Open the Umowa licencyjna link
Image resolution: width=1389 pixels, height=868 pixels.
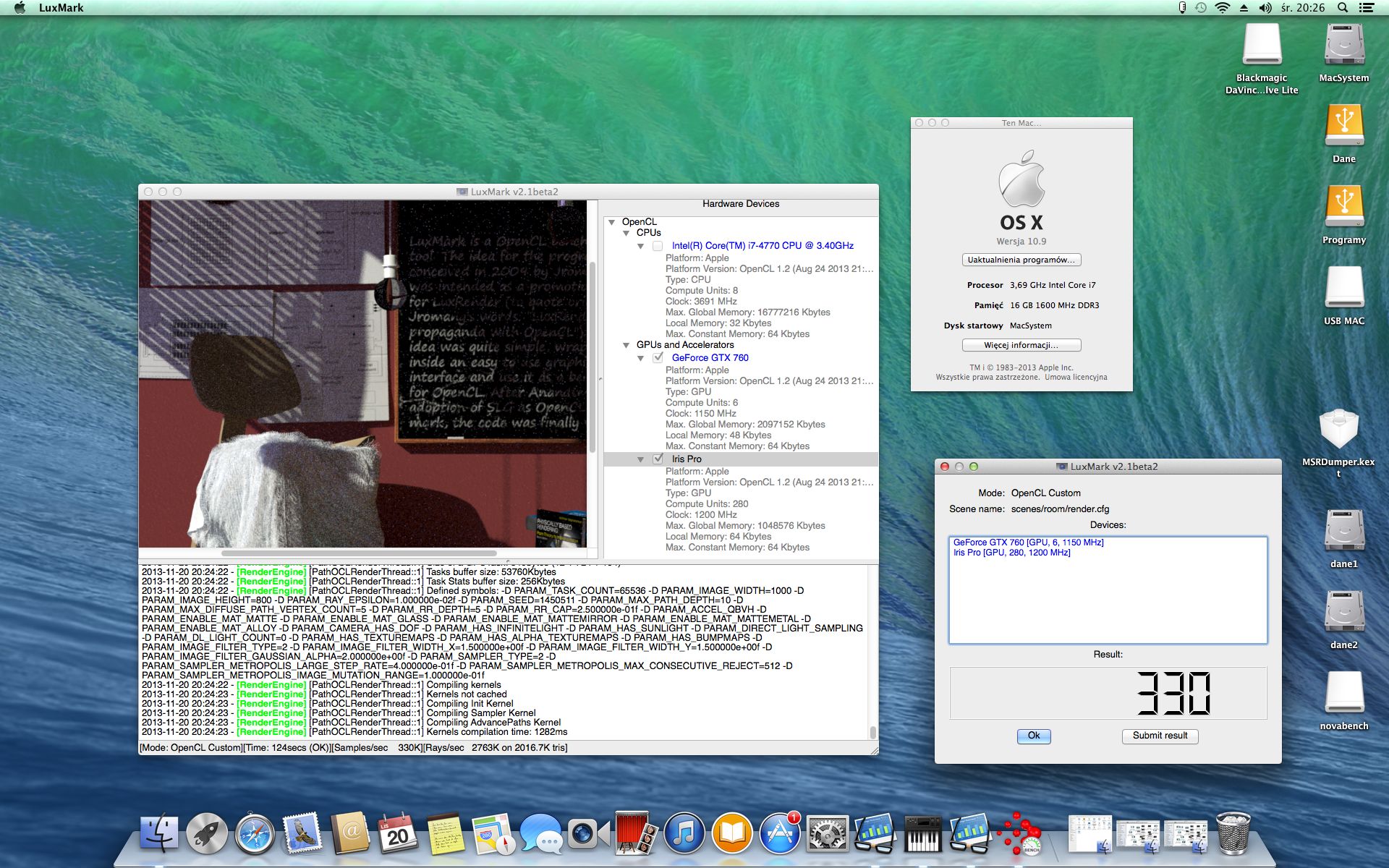1076,377
